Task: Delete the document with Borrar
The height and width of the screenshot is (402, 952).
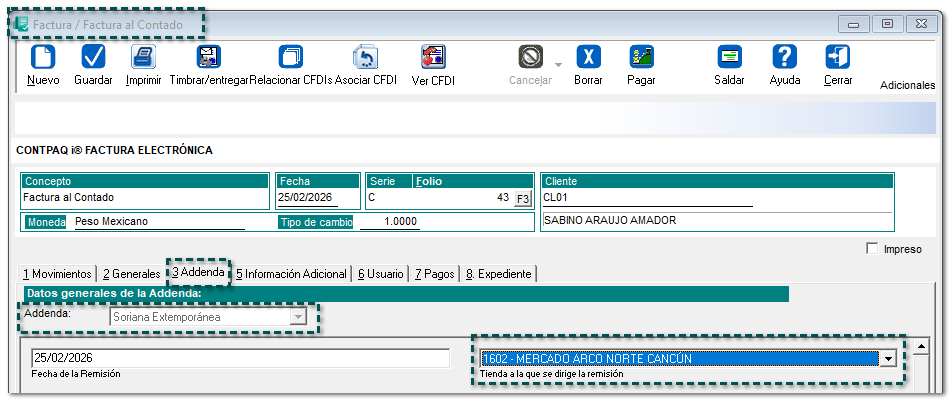Action: tap(588, 57)
